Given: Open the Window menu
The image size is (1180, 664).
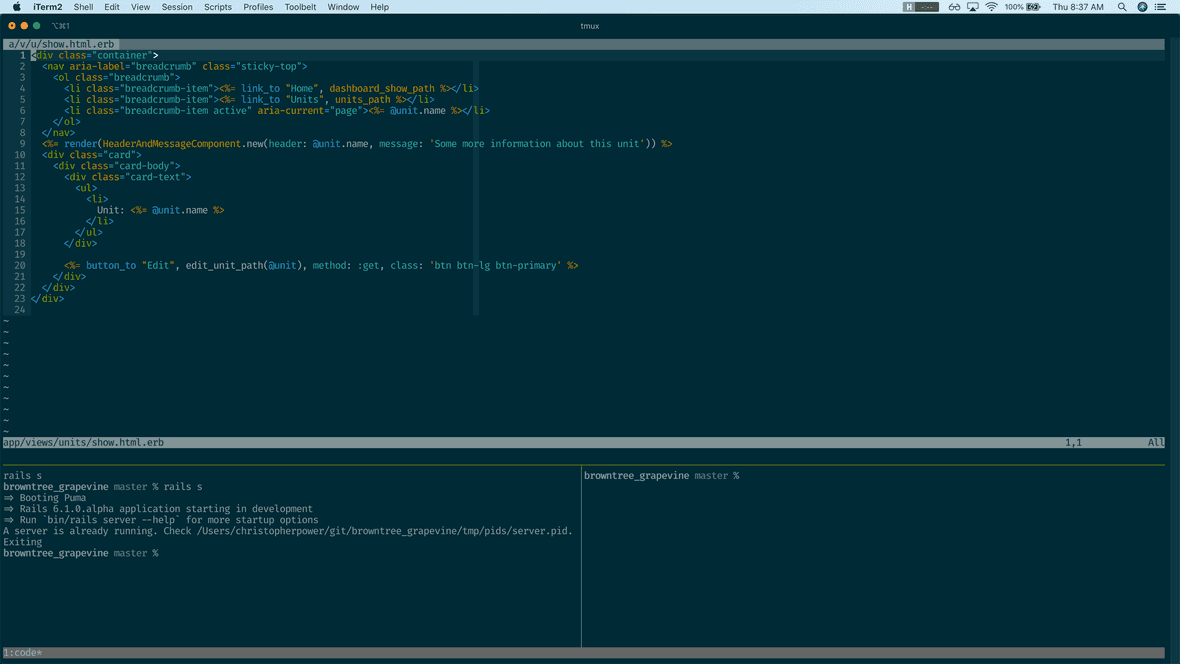Looking at the screenshot, I should point(343,7).
